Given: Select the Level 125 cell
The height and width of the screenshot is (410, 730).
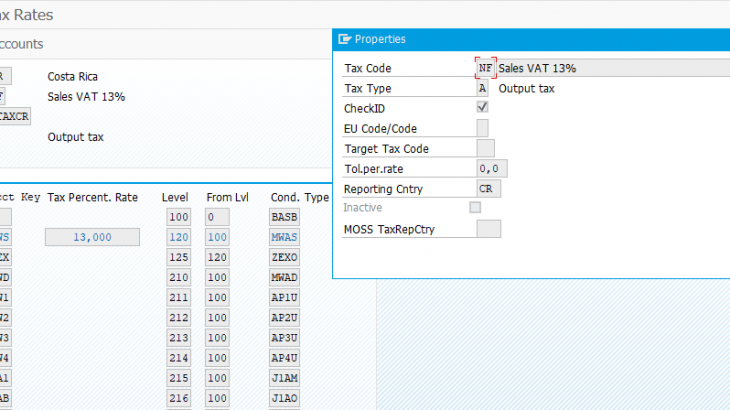Looking at the screenshot, I should click(179, 257).
